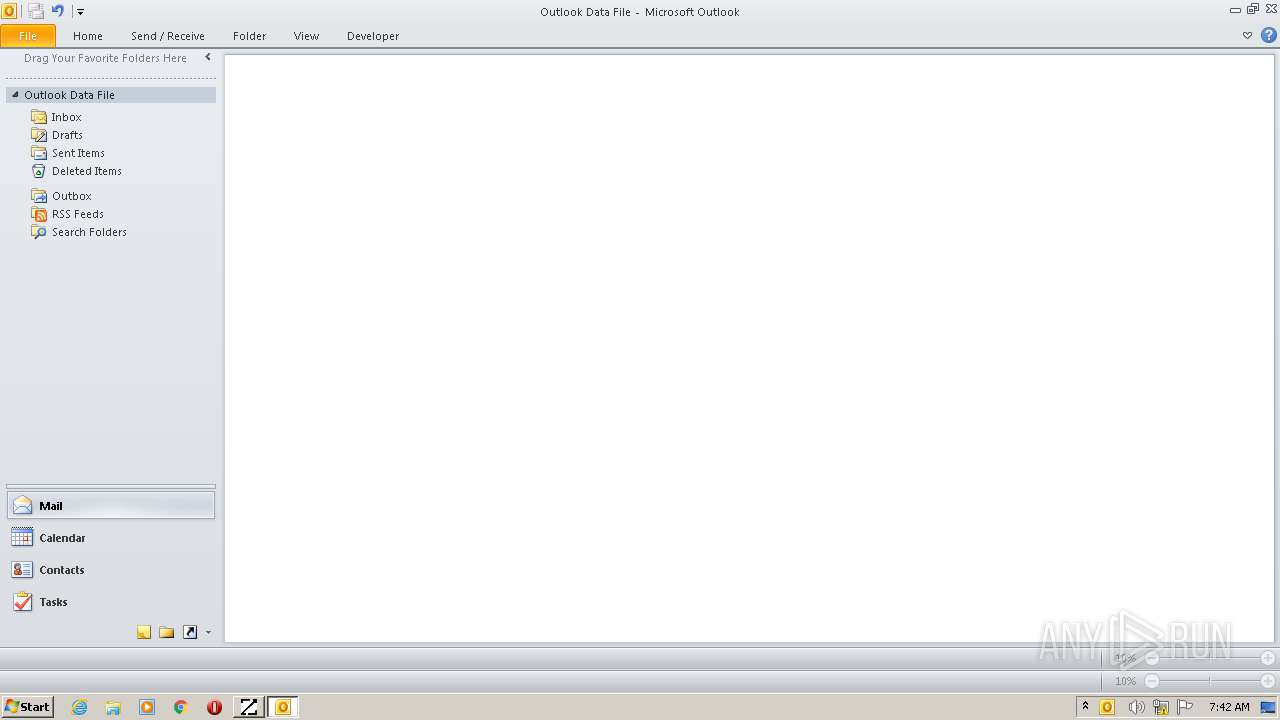Open the Inbox folder
This screenshot has width=1280, height=720.
tap(67, 117)
